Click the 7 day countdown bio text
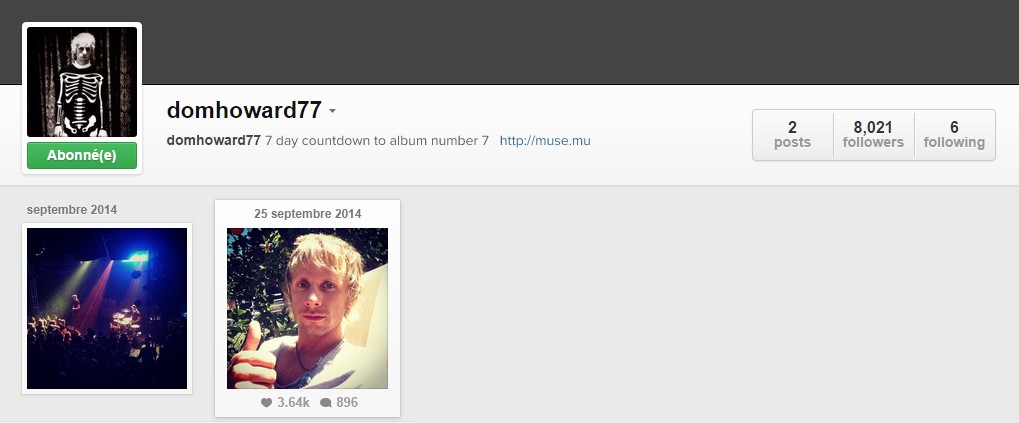The image size is (1019, 423). 377,140
